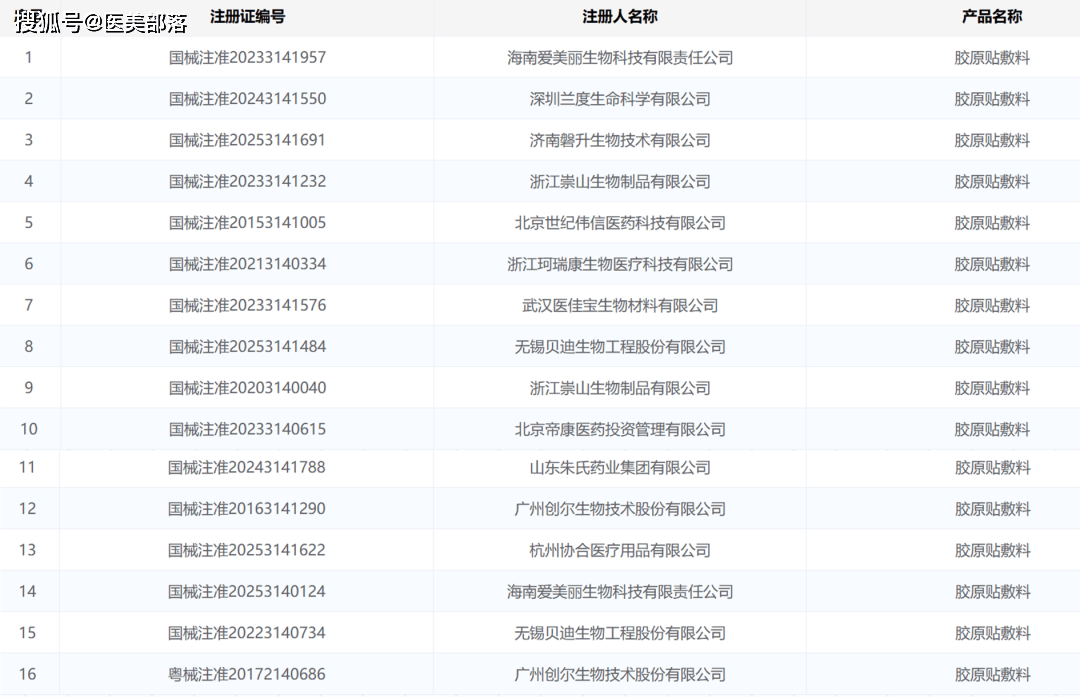This screenshot has height=697, width=1080.
Task: Click 胶原贴敷料 product name in row 5
Action: point(992,223)
